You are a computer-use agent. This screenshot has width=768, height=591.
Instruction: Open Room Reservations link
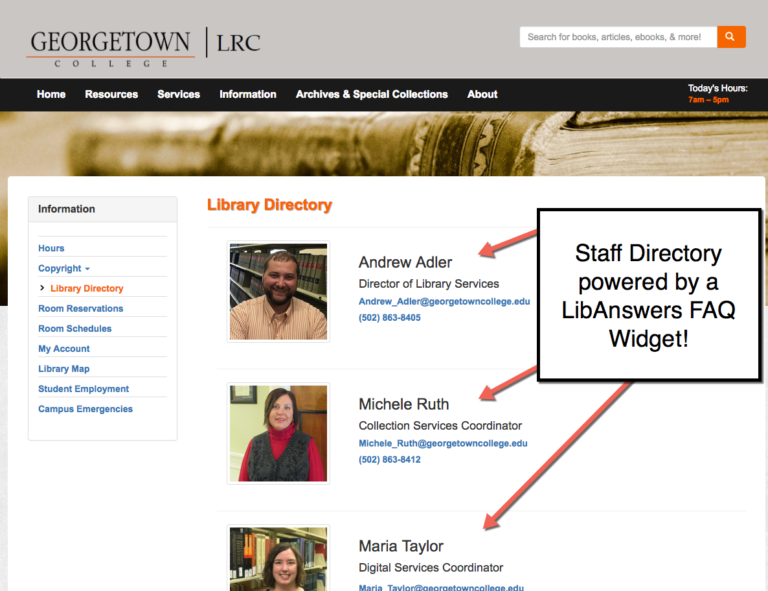click(80, 308)
